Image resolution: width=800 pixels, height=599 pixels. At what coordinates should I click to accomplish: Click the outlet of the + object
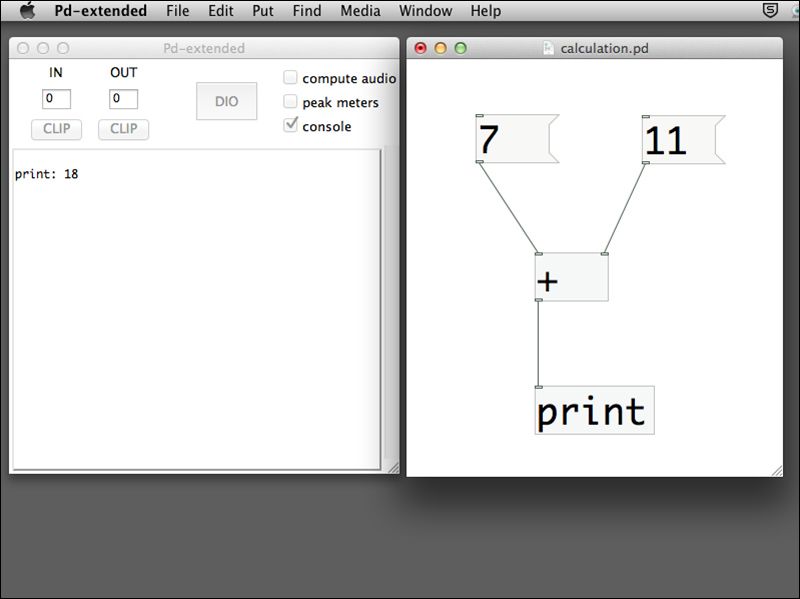(539, 300)
